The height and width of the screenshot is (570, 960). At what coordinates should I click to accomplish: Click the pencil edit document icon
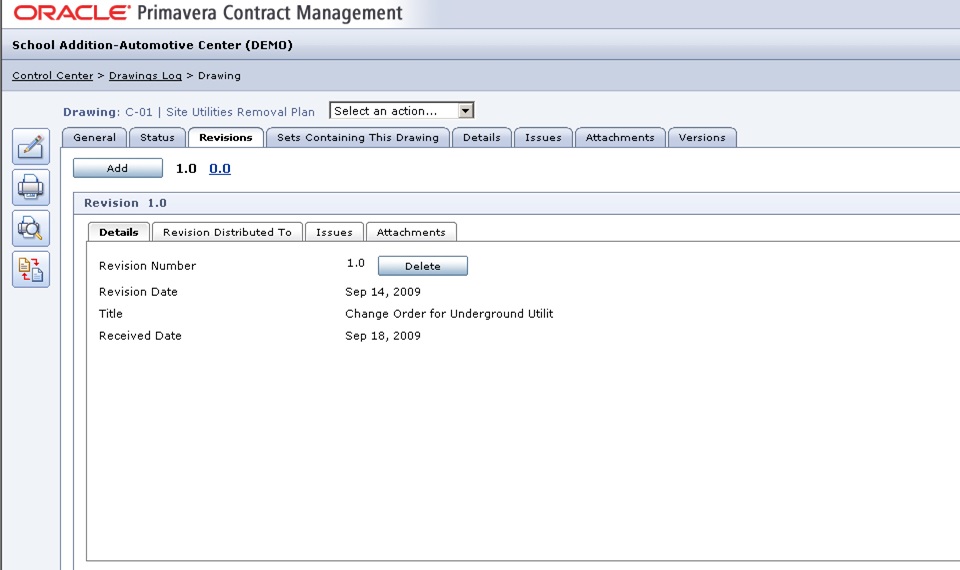[x=30, y=146]
